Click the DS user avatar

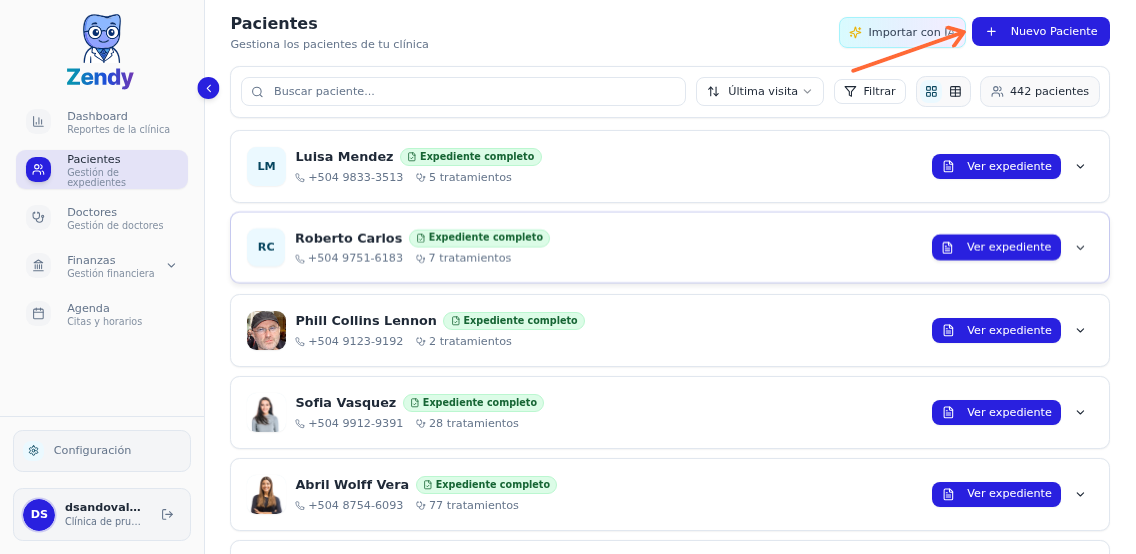pos(39,514)
